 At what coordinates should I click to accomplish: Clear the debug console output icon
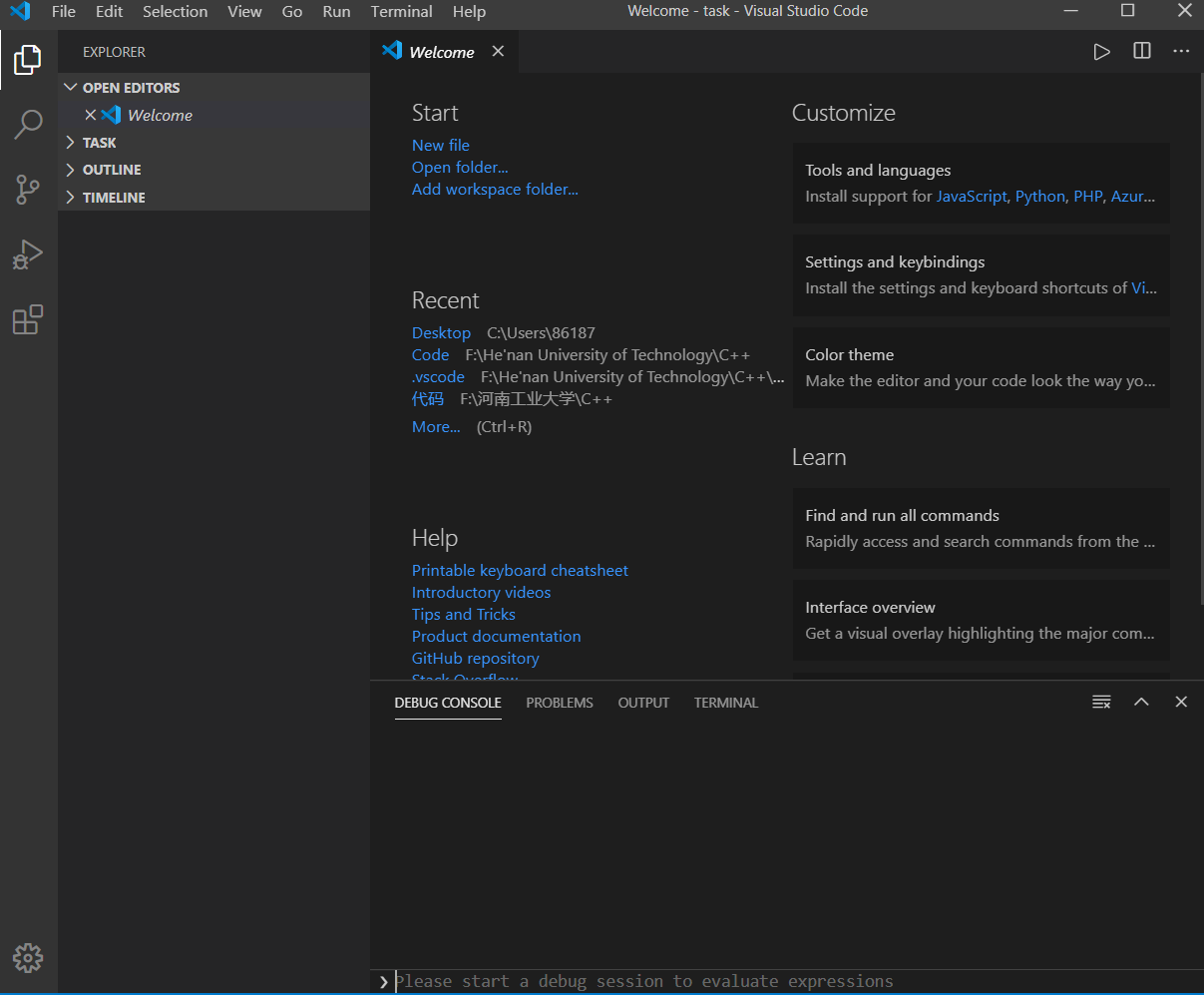pyautogui.click(x=1101, y=702)
